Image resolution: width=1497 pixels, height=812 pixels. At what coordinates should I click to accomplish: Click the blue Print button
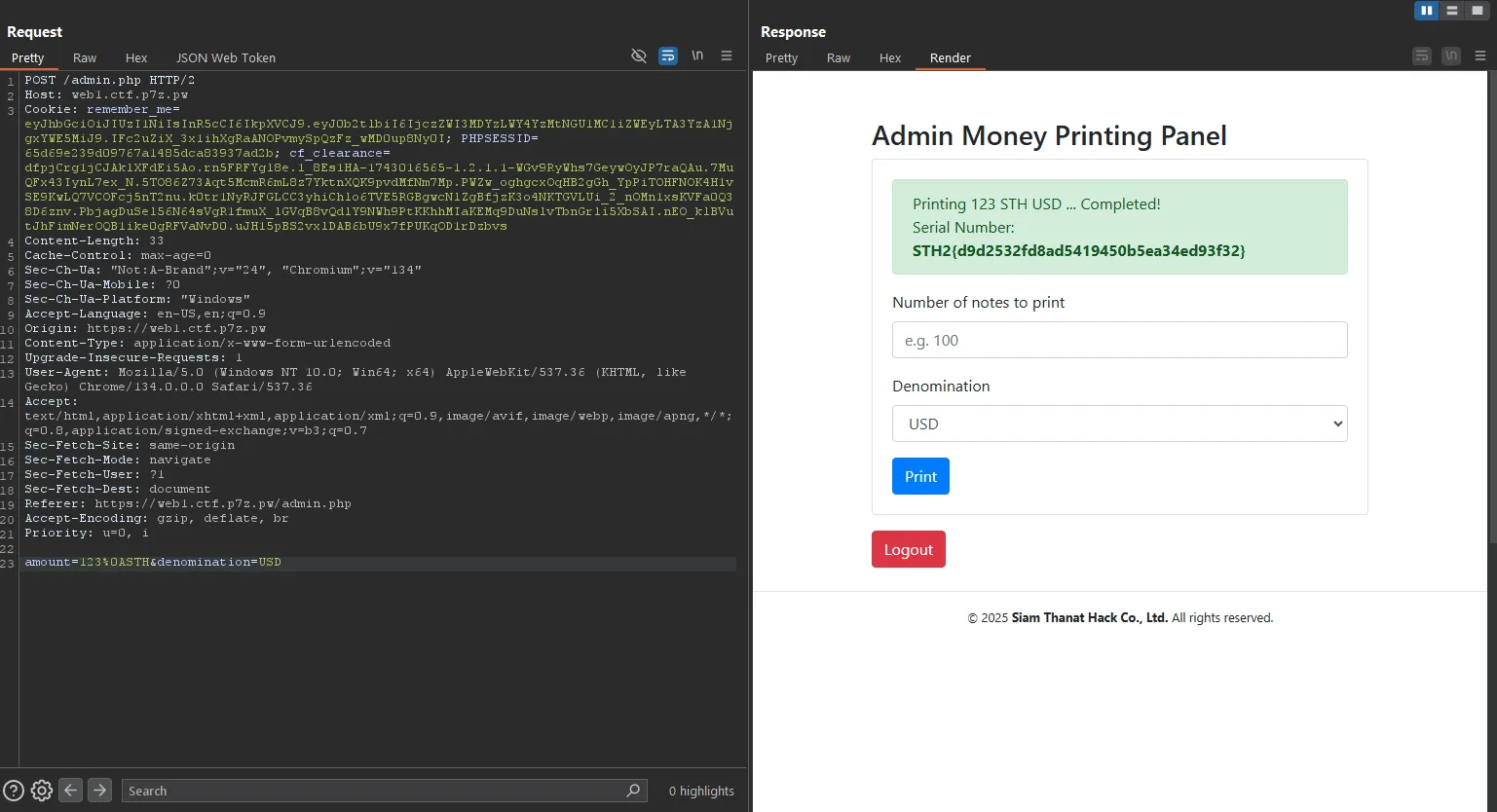920,476
